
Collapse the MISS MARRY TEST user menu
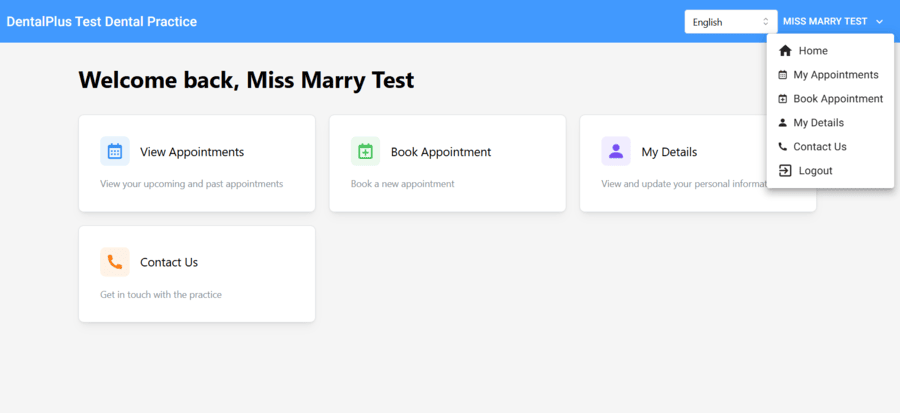click(825, 22)
